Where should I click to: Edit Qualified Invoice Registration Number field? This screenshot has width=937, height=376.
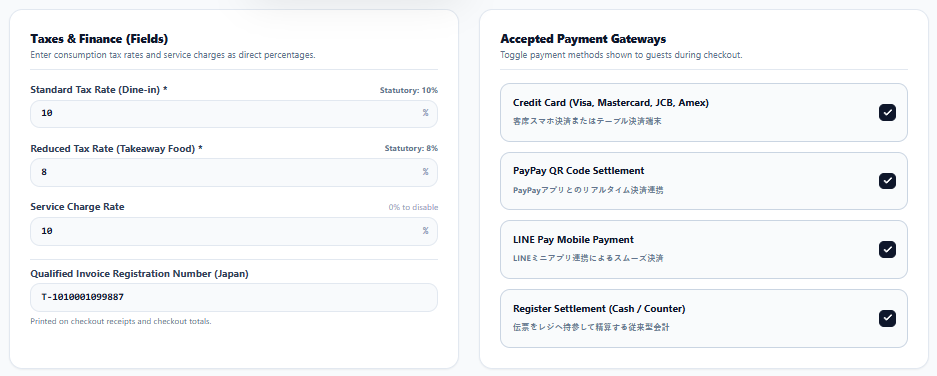[x=234, y=297]
